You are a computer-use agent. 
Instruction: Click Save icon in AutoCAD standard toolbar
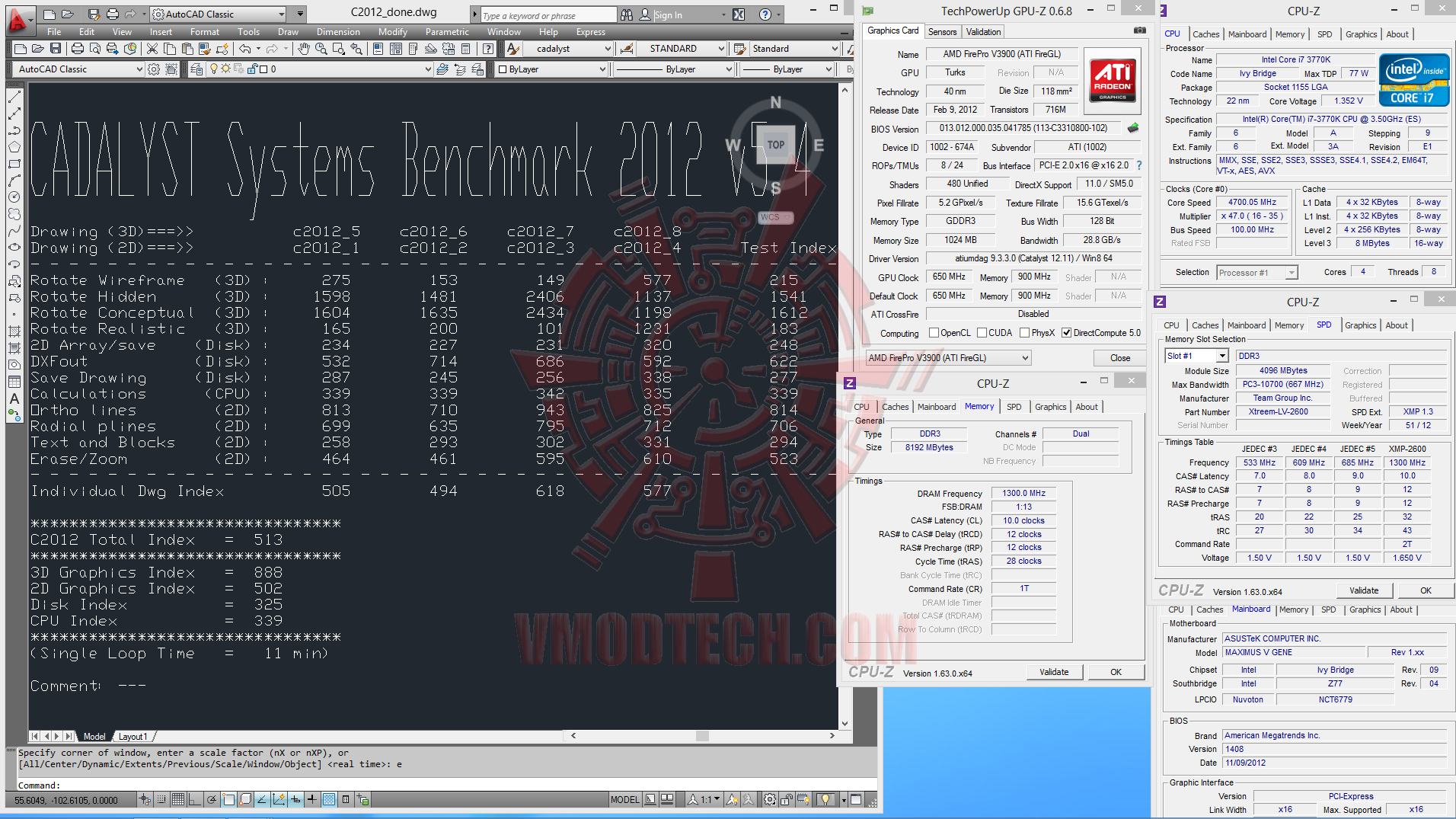[x=56, y=49]
